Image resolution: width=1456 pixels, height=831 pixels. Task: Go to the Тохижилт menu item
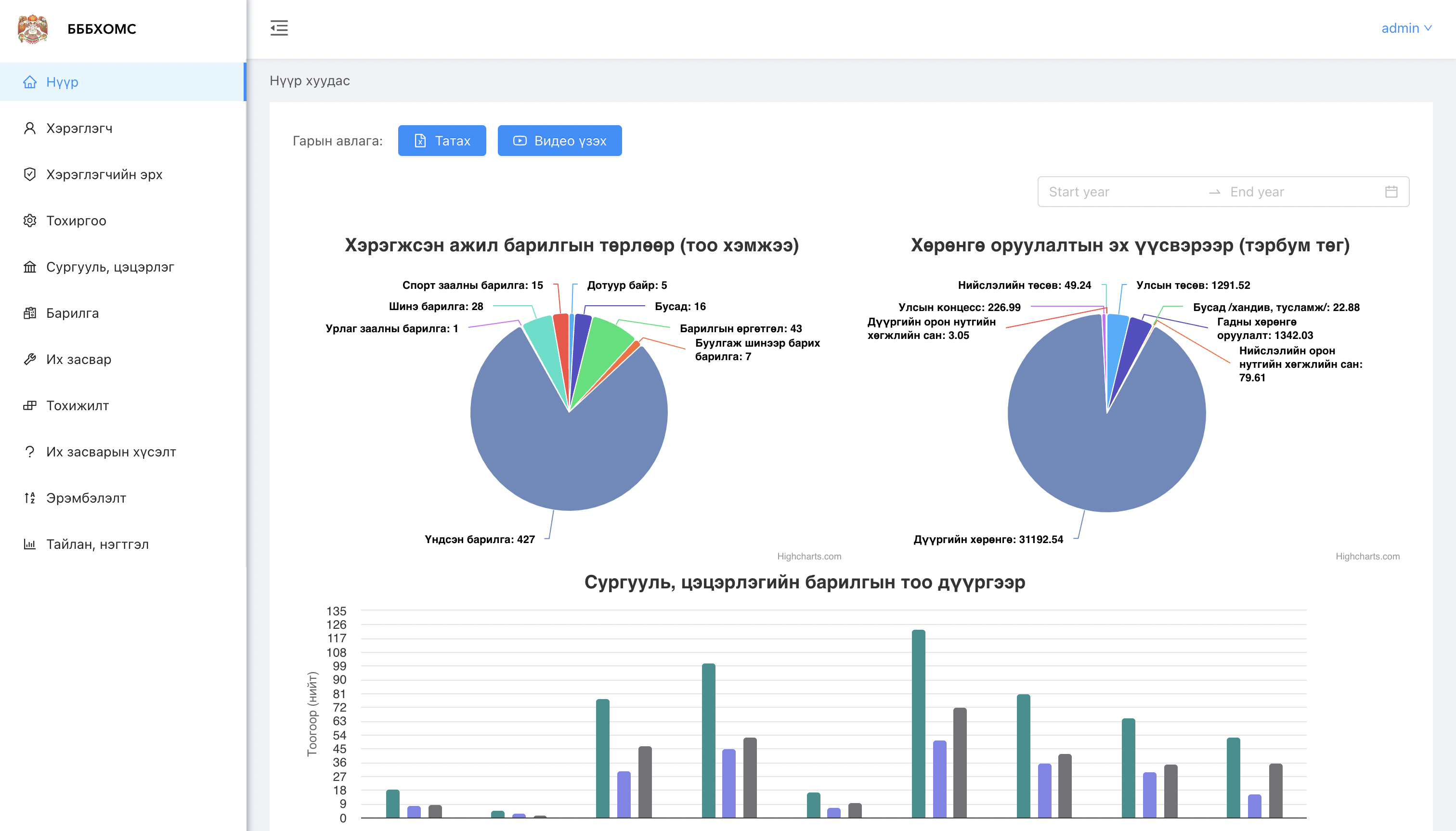click(78, 406)
